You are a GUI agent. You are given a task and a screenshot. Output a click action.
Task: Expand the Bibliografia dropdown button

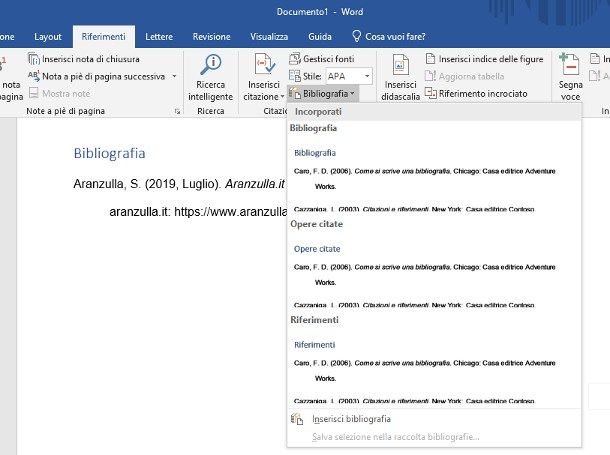coord(323,94)
